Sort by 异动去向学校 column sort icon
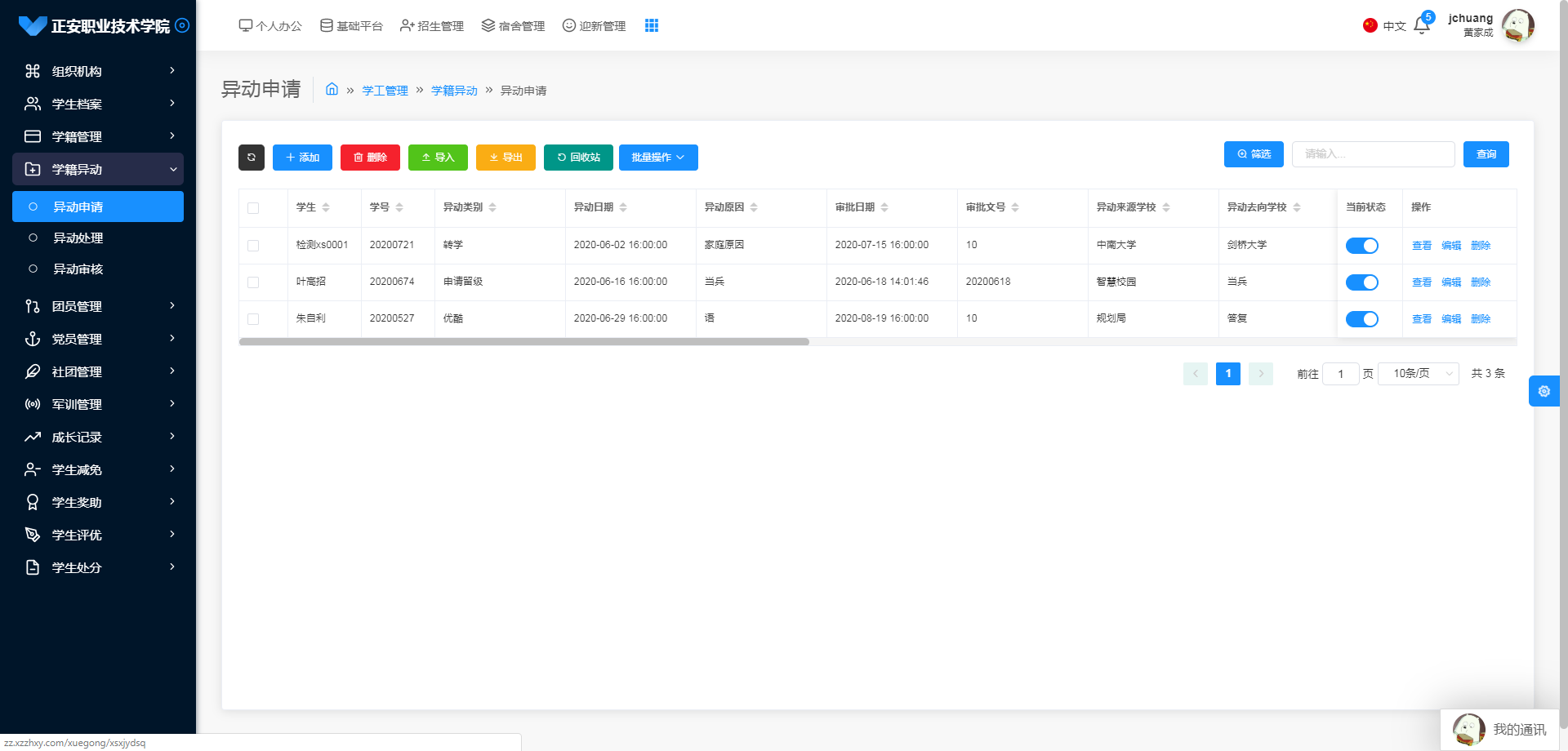The width and height of the screenshot is (1568, 751). 1297,207
